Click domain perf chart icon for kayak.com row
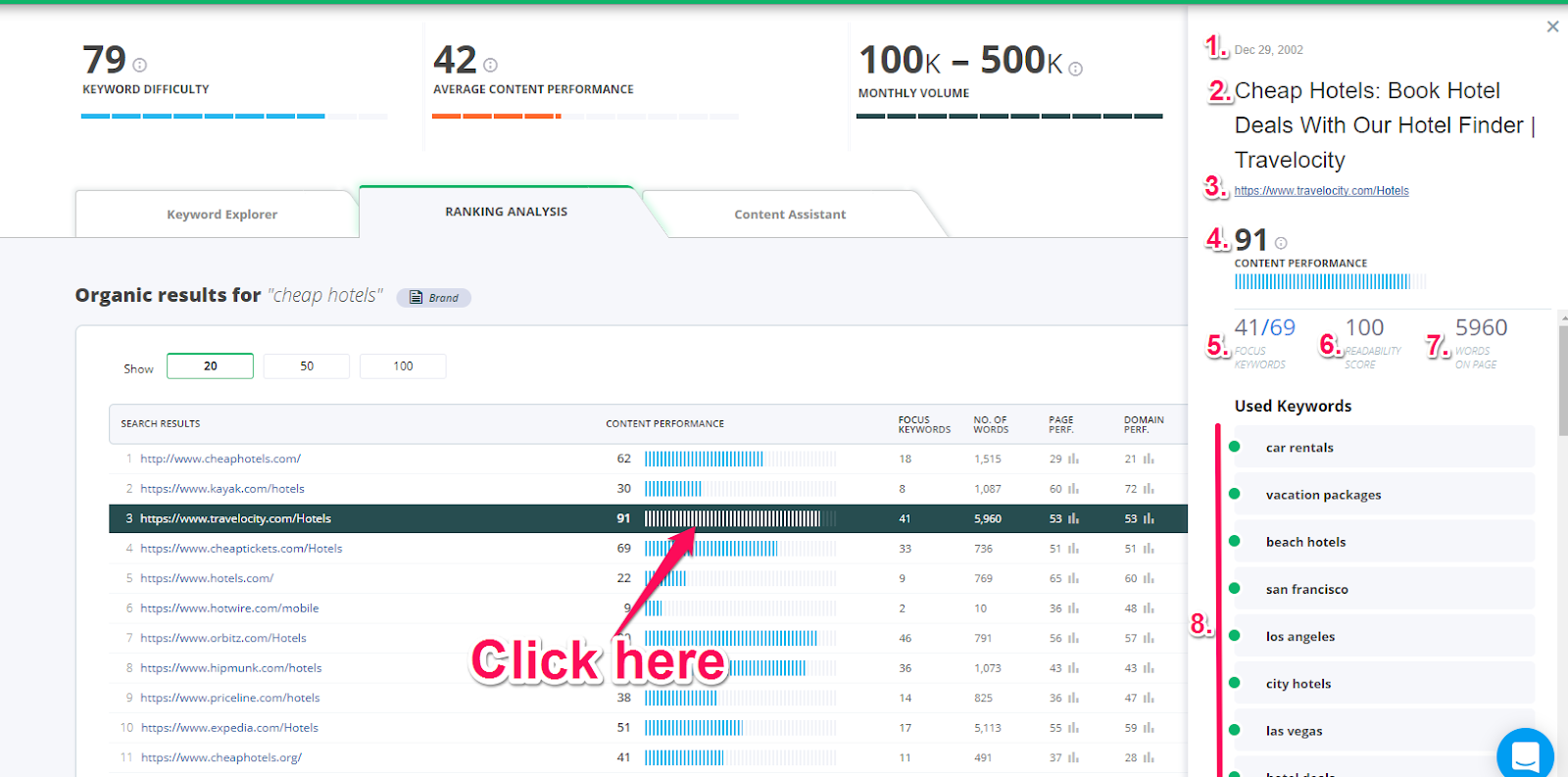The image size is (1568, 777). click(x=1149, y=489)
